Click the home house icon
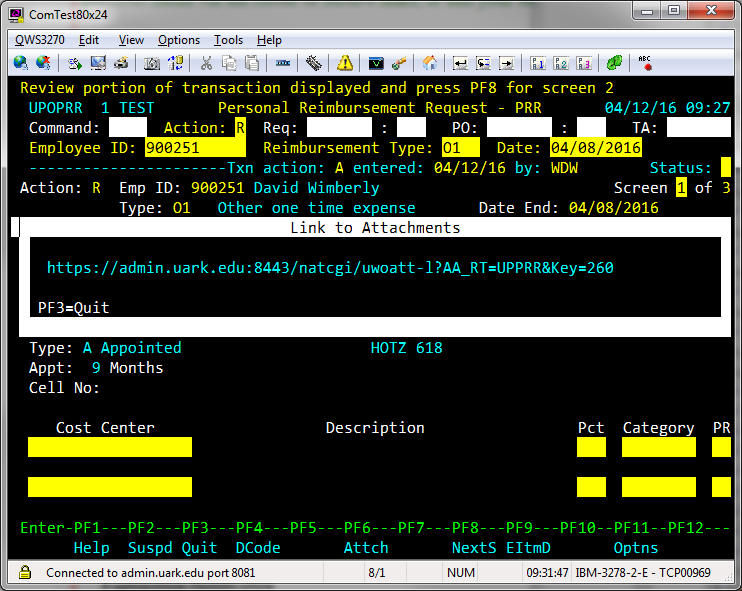 [x=430, y=62]
